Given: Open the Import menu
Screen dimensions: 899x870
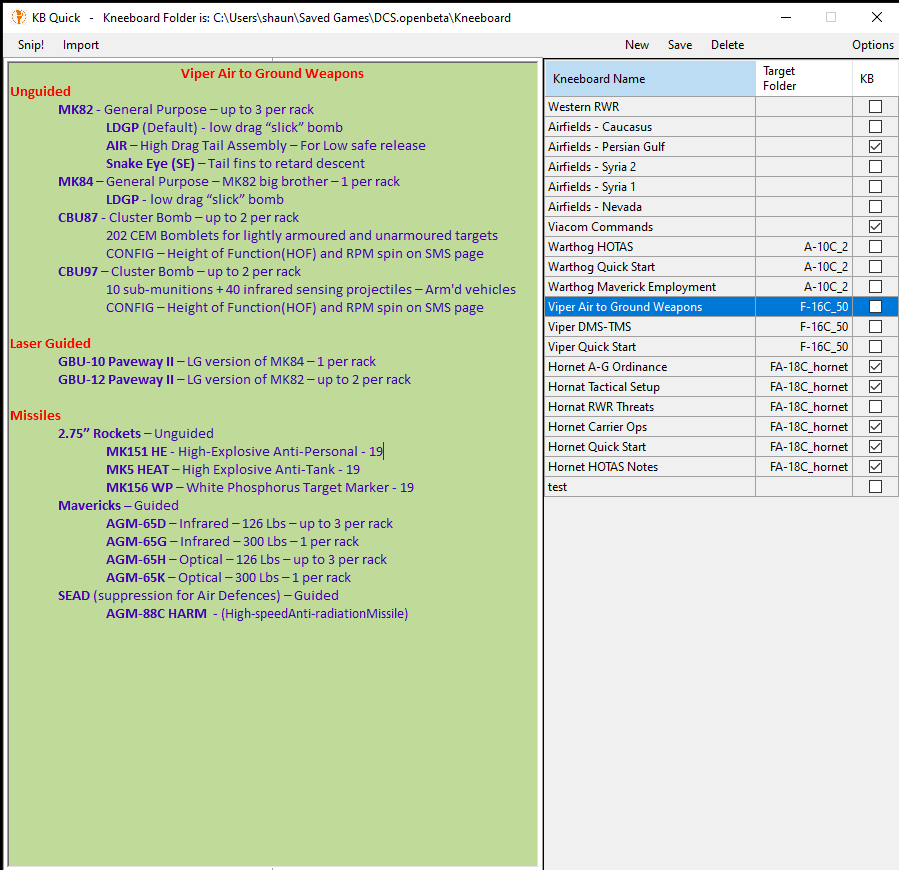Looking at the screenshot, I should 81,45.
